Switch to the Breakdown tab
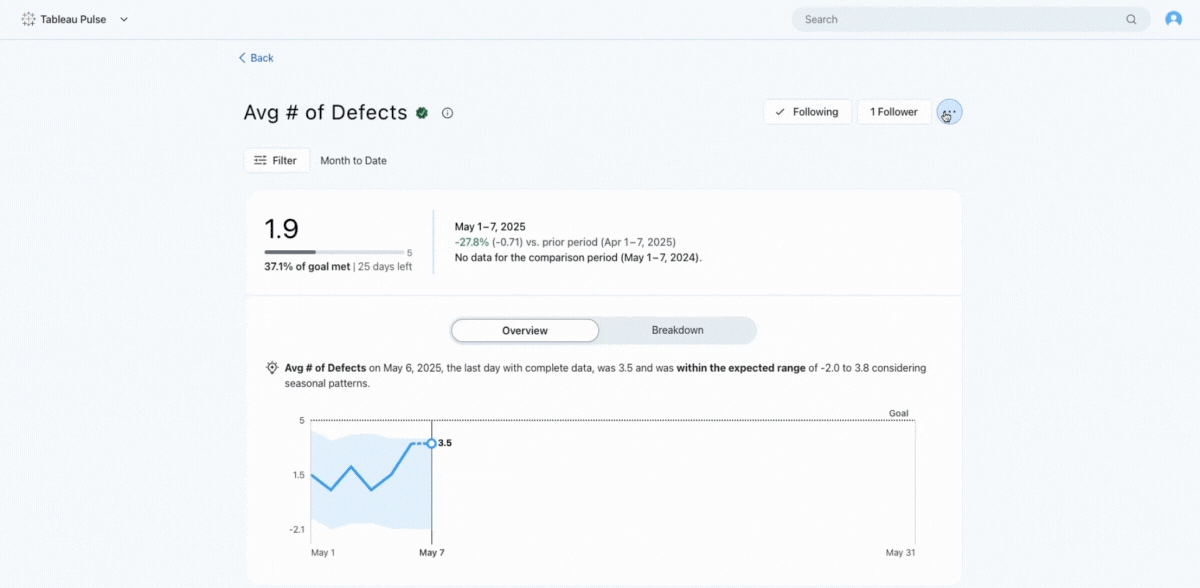This screenshot has height=588, width=1200. pyautogui.click(x=677, y=330)
